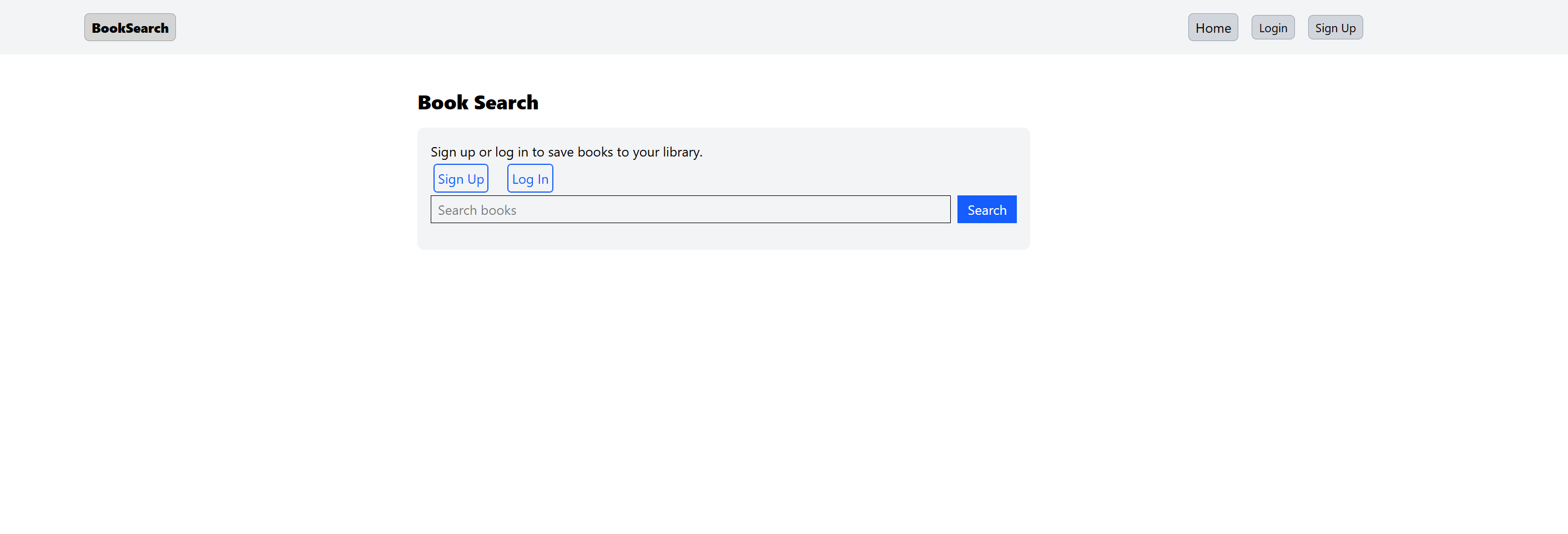This screenshot has width=1568, height=534.
Task: Open Sign Up in the top navigation
Action: point(1335,27)
